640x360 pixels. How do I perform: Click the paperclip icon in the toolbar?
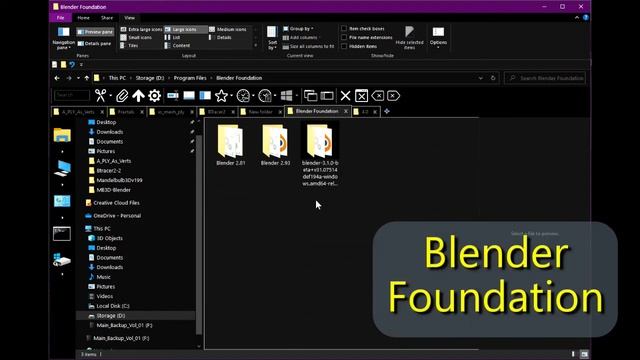[x=122, y=96]
